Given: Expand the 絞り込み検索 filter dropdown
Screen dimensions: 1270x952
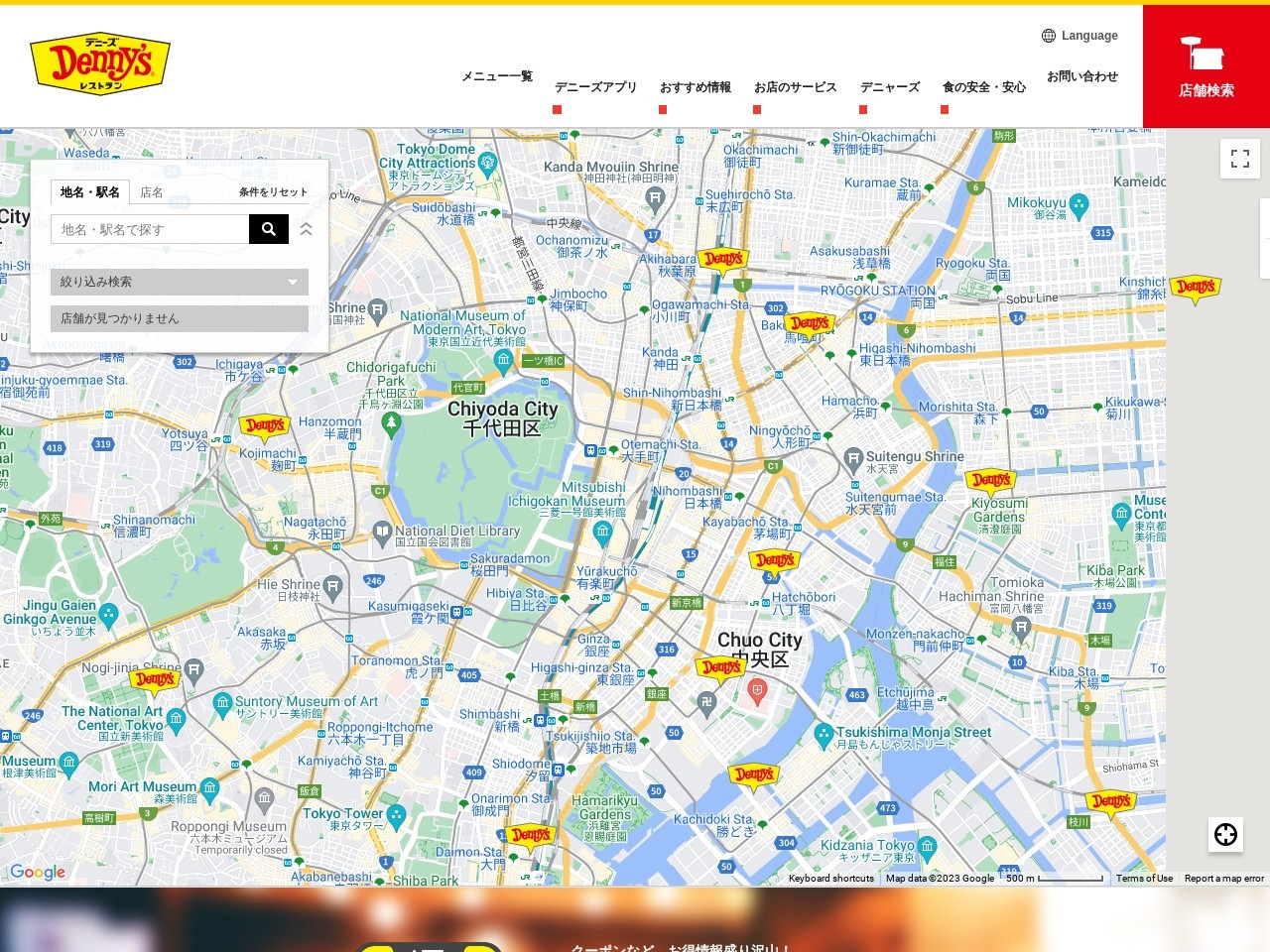Looking at the screenshot, I should click(x=180, y=282).
